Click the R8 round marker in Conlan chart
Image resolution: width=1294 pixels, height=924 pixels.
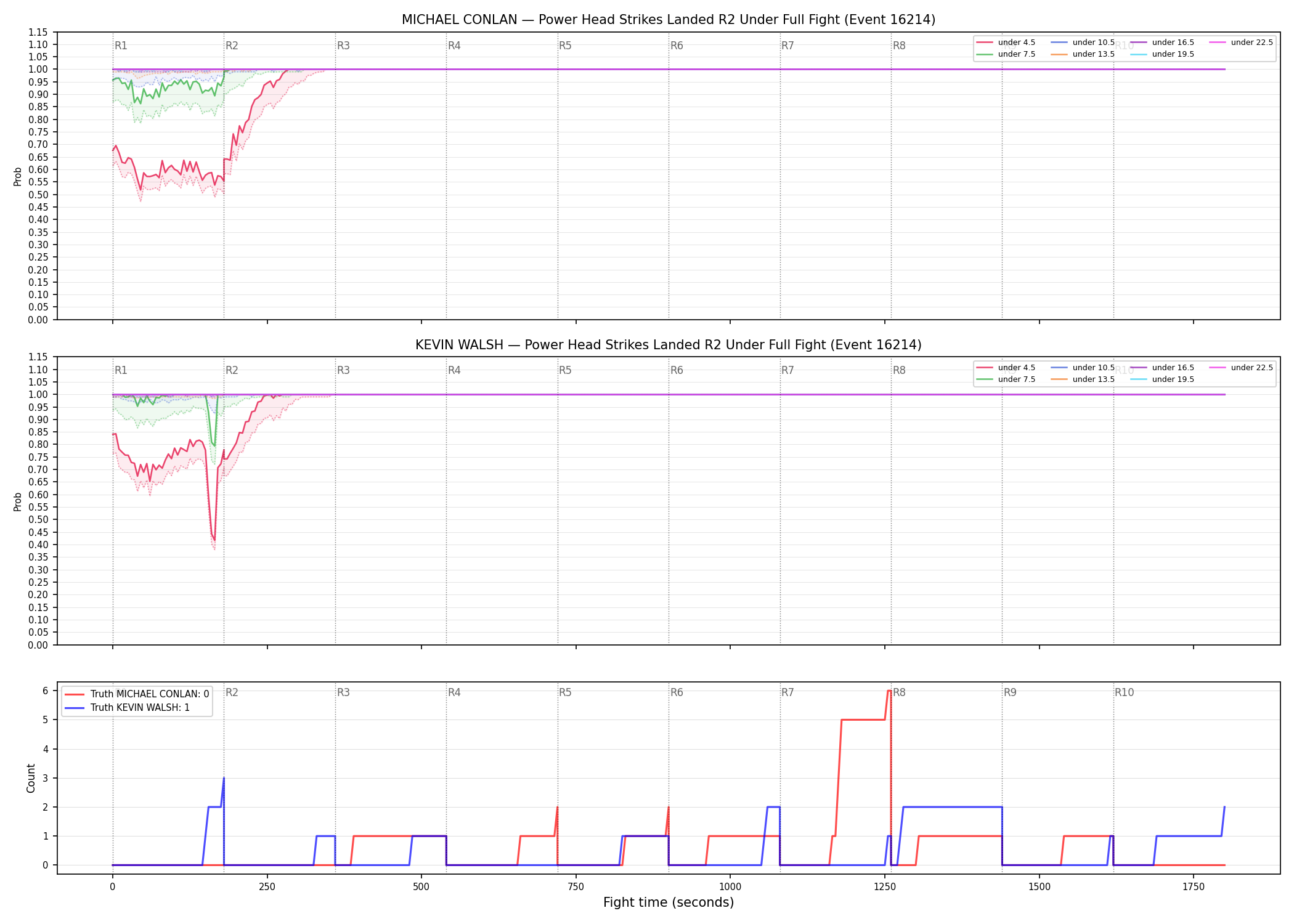pos(899,46)
